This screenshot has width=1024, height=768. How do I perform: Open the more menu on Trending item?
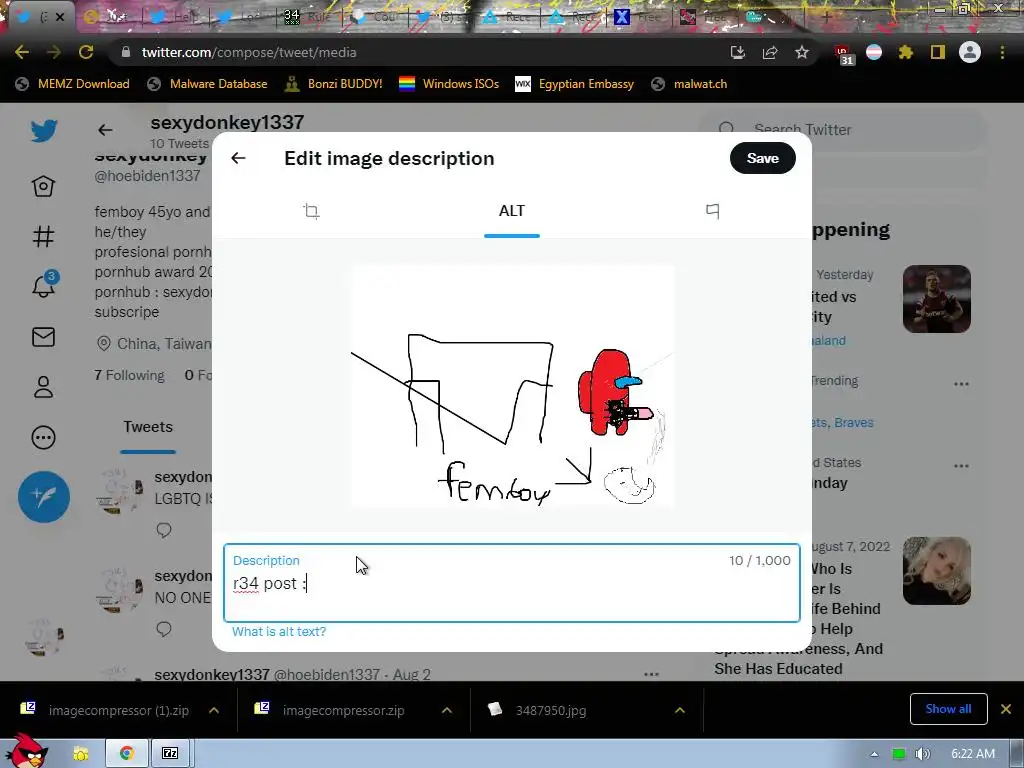tap(961, 383)
